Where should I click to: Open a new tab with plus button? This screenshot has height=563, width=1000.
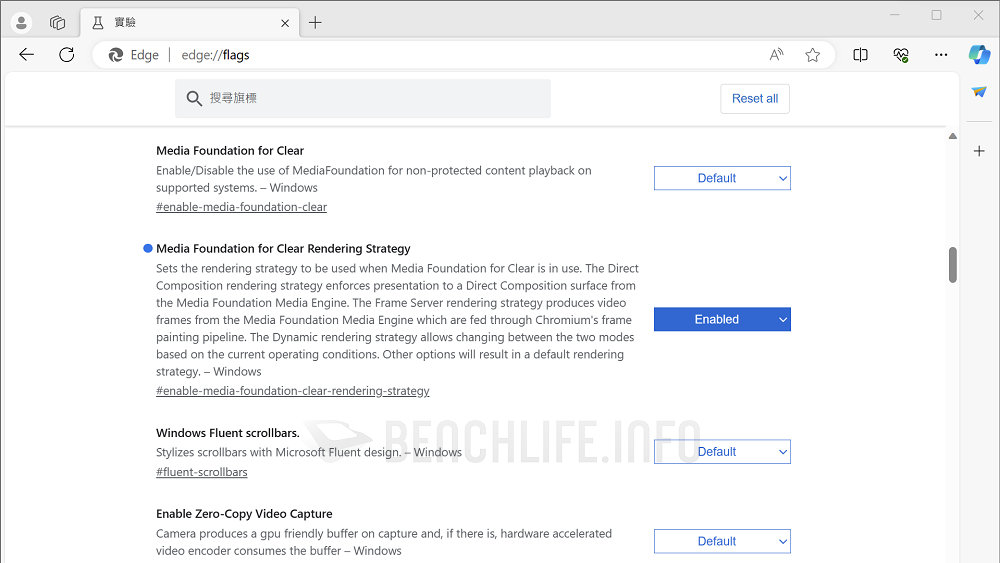click(x=315, y=22)
